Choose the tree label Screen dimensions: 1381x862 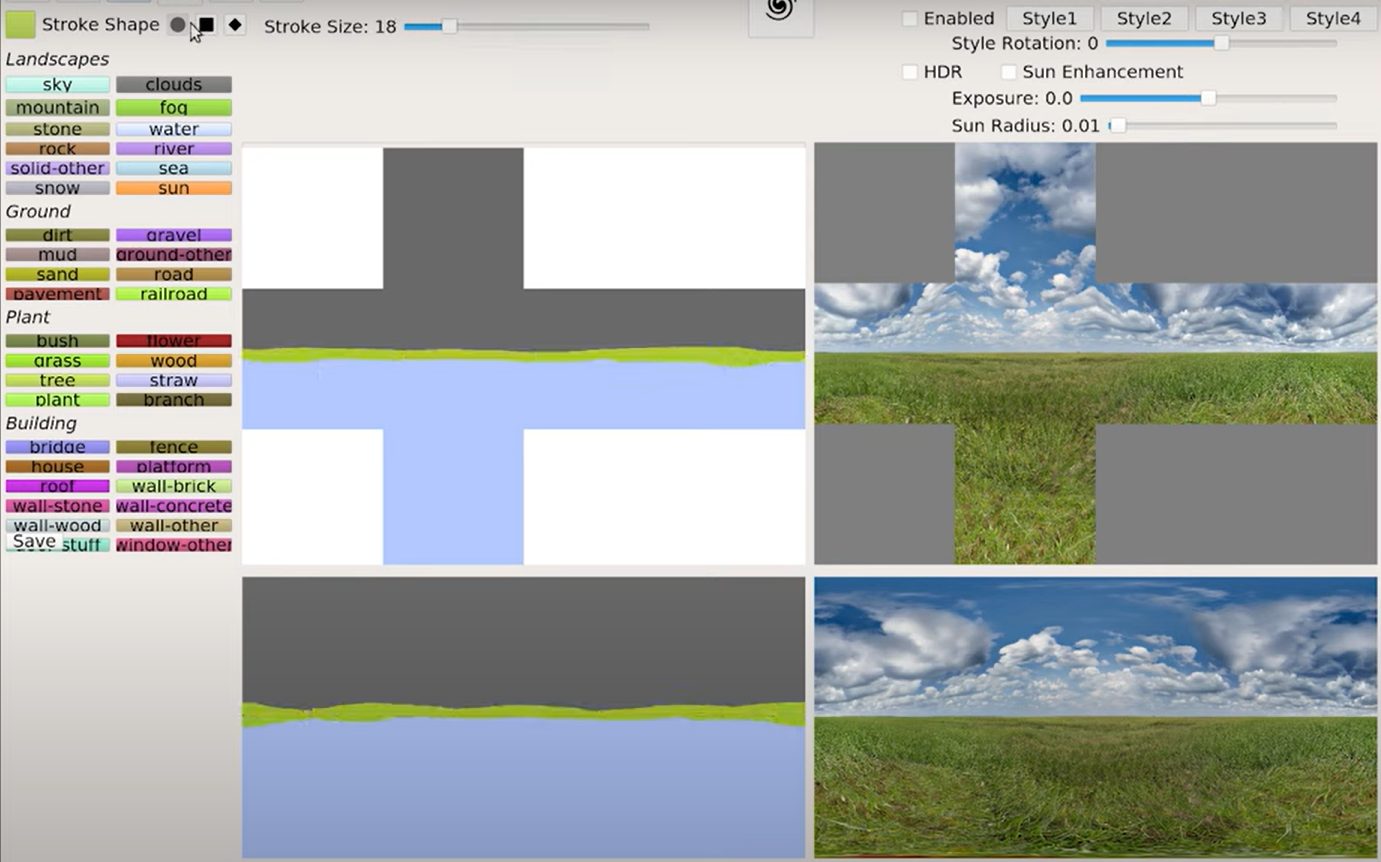pos(58,381)
